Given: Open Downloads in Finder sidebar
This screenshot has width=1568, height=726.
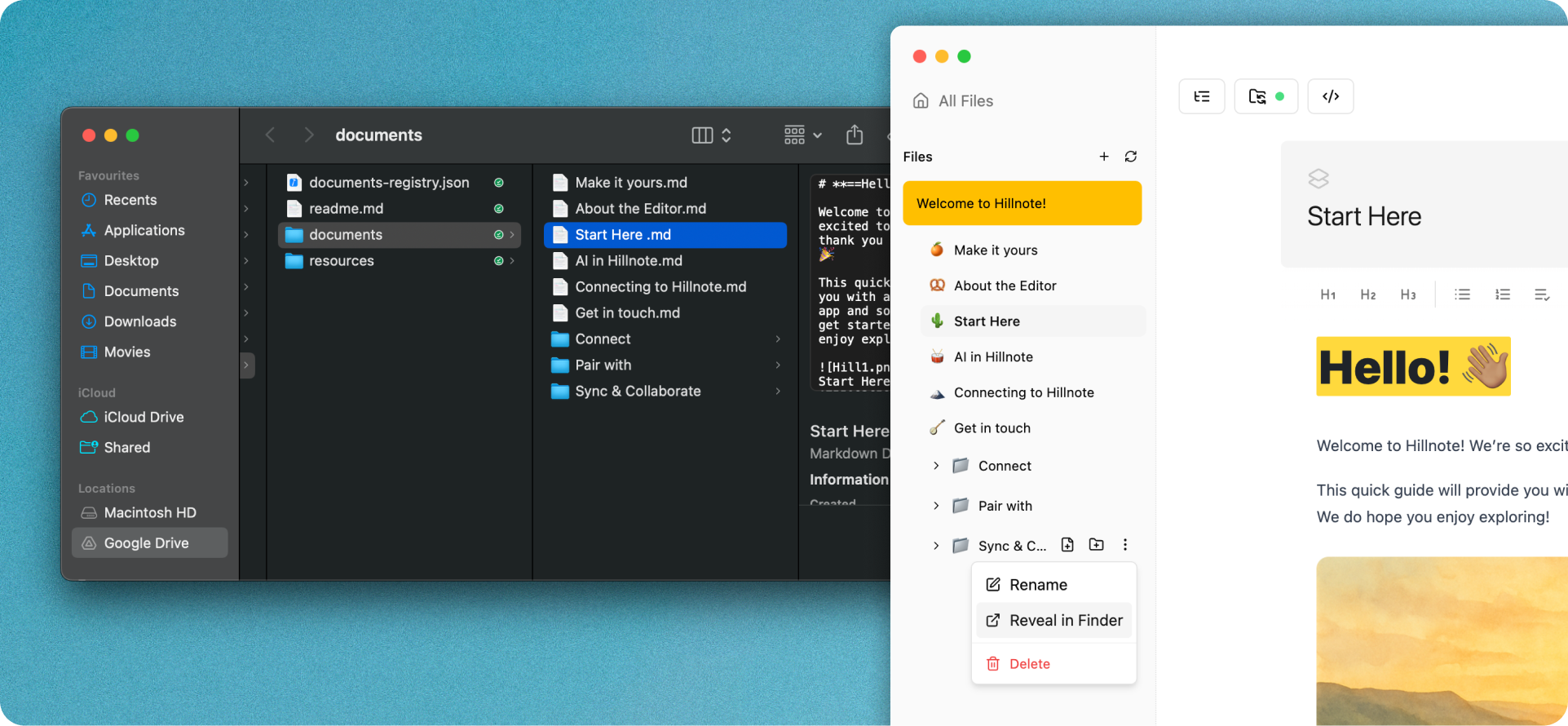Looking at the screenshot, I should tap(150, 321).
